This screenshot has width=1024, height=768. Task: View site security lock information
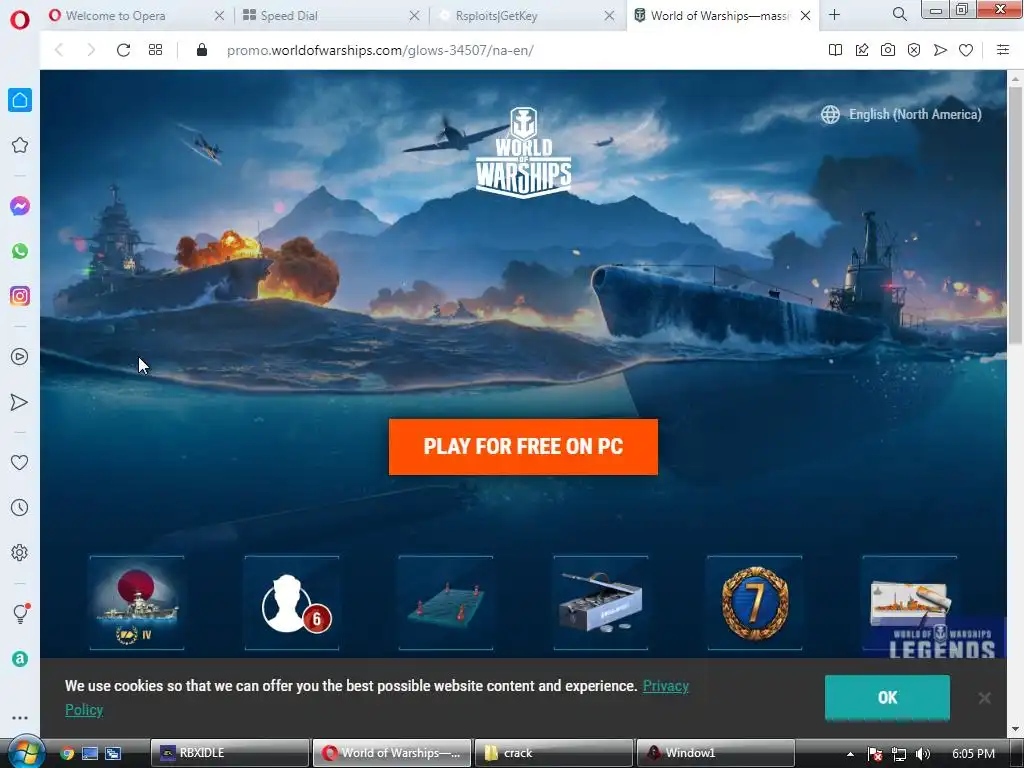202,50
